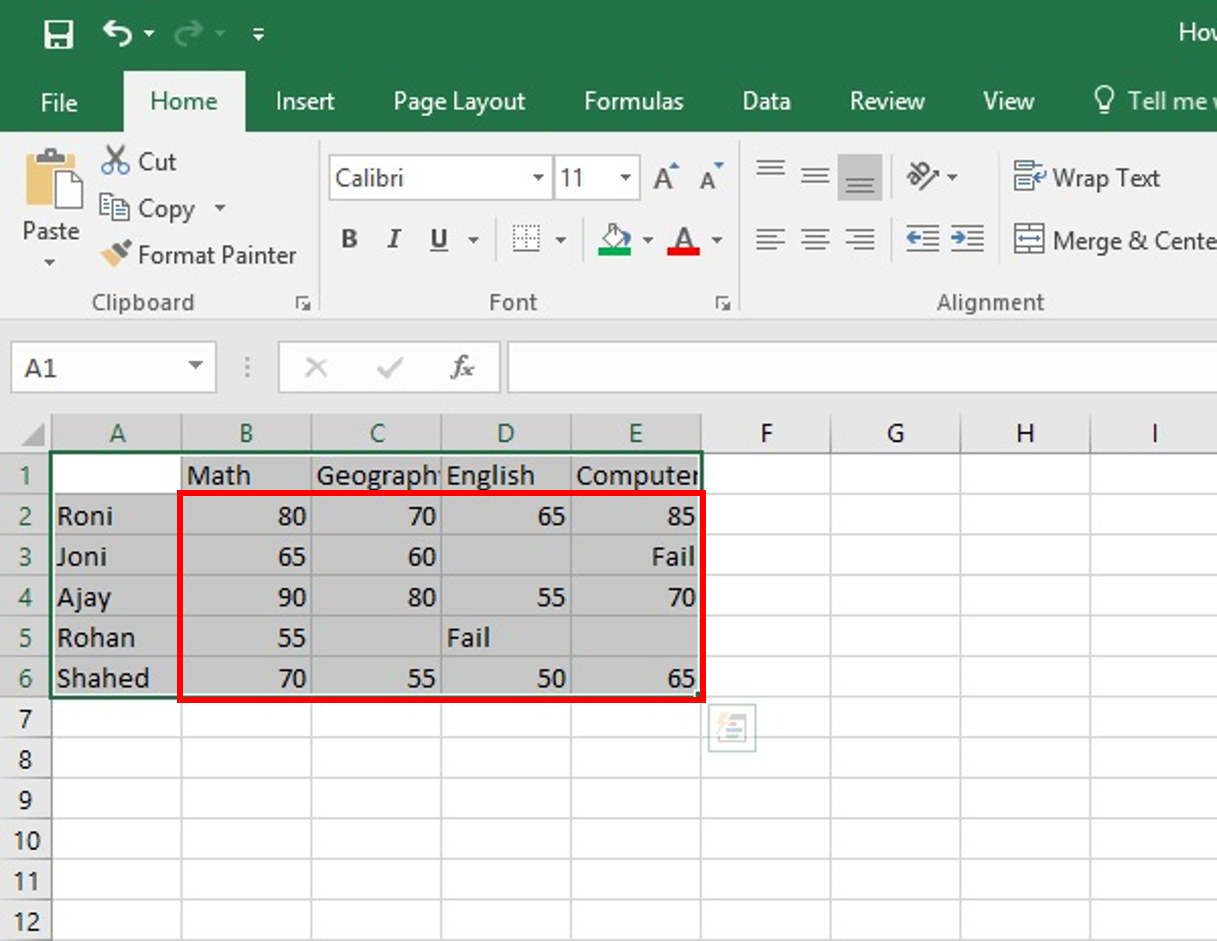Image resolution: width=1217 pixels, height=941 pixels.
Task: Click the Select All corner triangle
Action: click(x=32, y=433)
